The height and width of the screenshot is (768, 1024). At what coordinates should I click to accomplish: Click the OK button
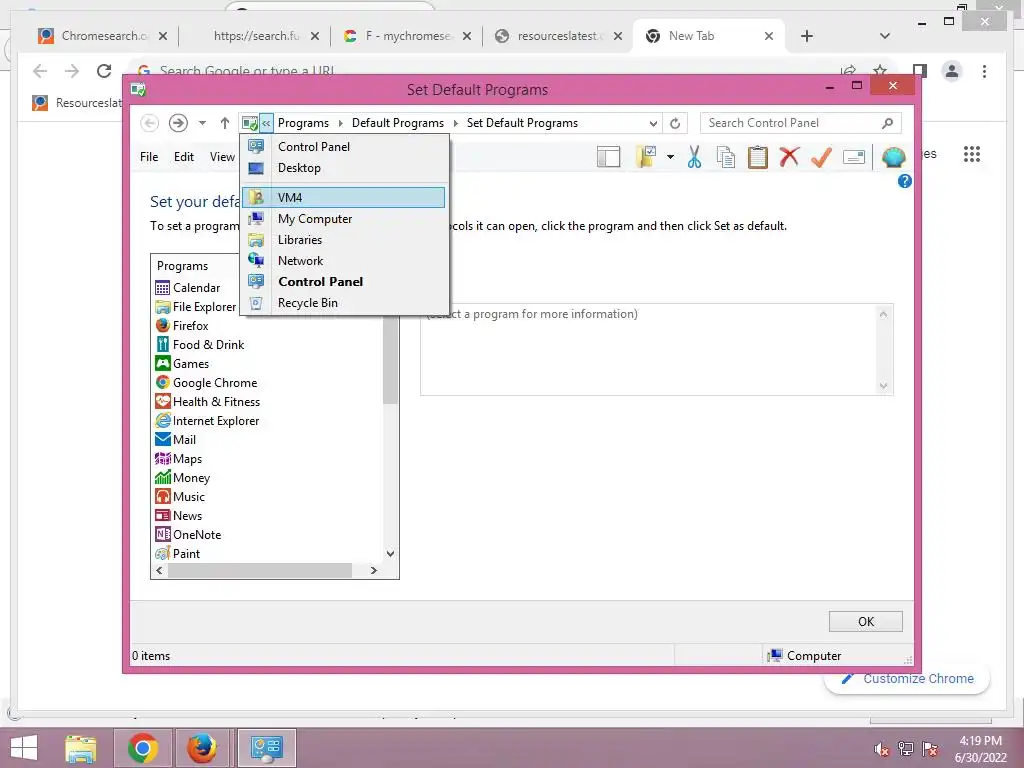[865, 621]
